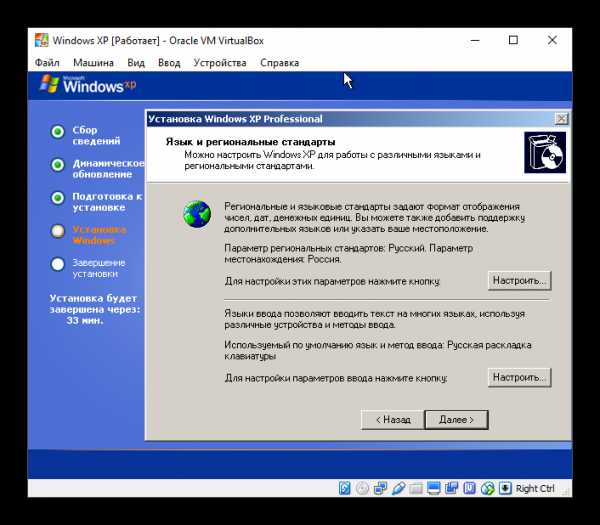
Task: Open the Устройства menu
Action: 220,62
